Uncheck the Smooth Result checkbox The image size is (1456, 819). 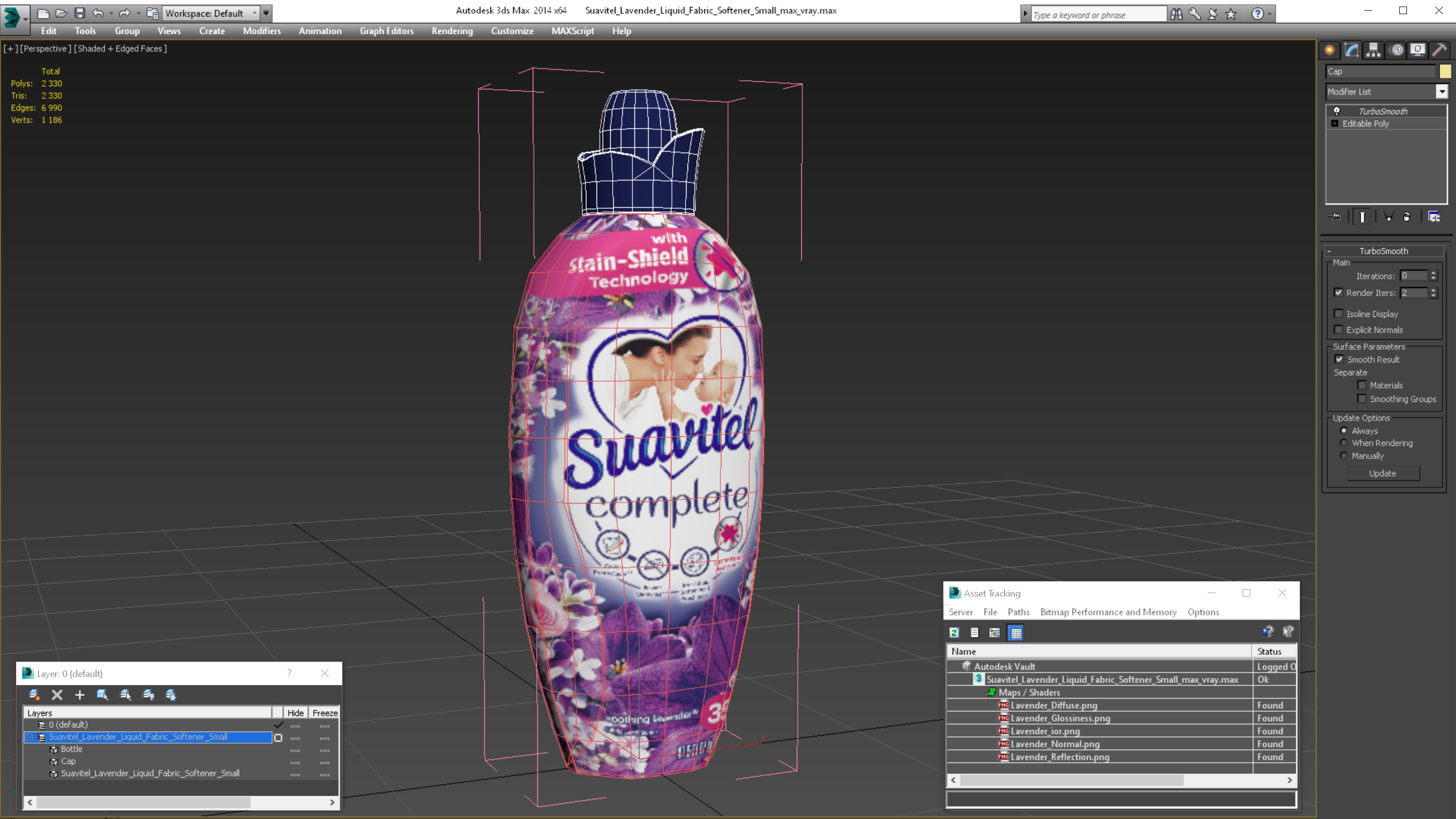coord(1339,359)
